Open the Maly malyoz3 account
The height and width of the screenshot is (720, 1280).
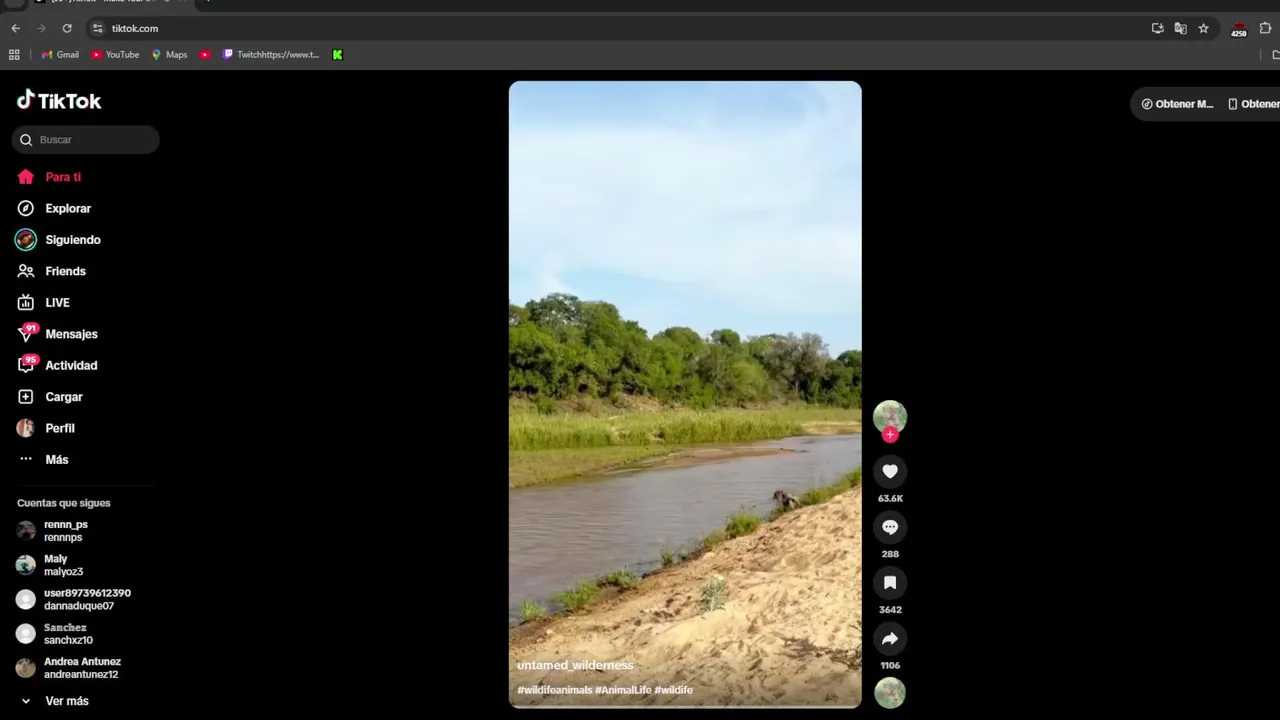[x=50, y=565]
